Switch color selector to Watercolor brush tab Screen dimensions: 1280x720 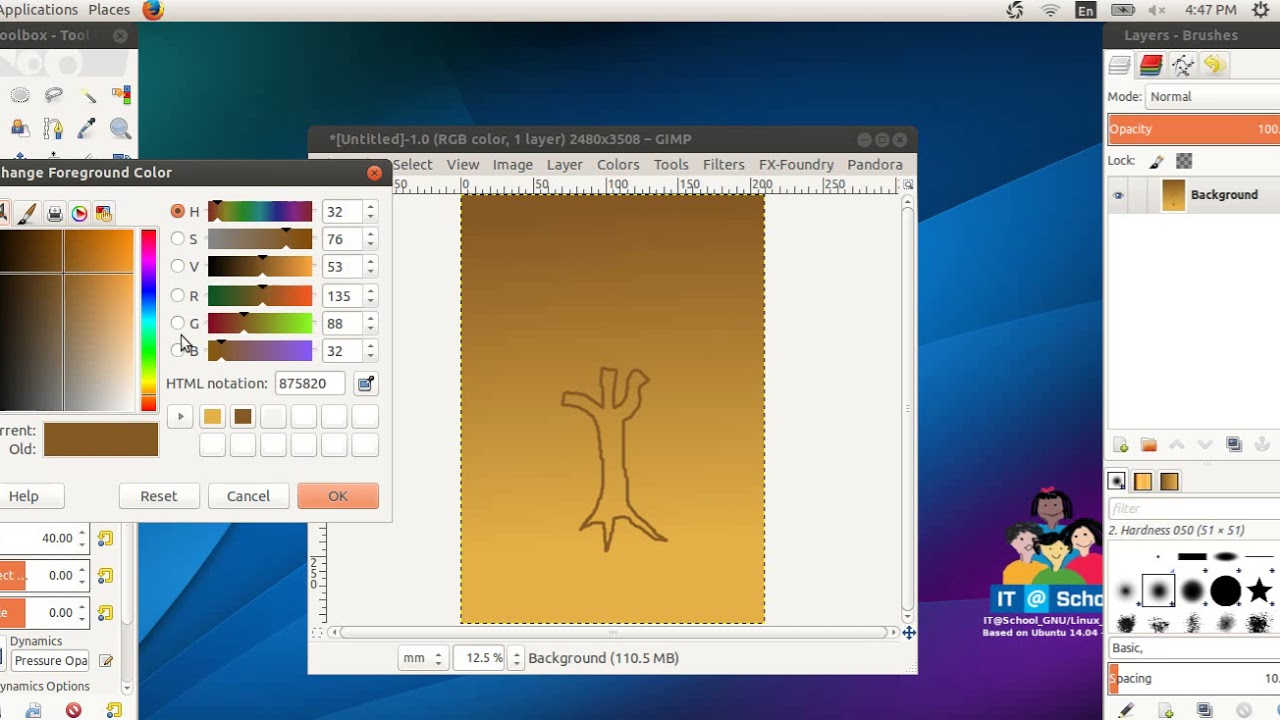(x=28, y=213)
